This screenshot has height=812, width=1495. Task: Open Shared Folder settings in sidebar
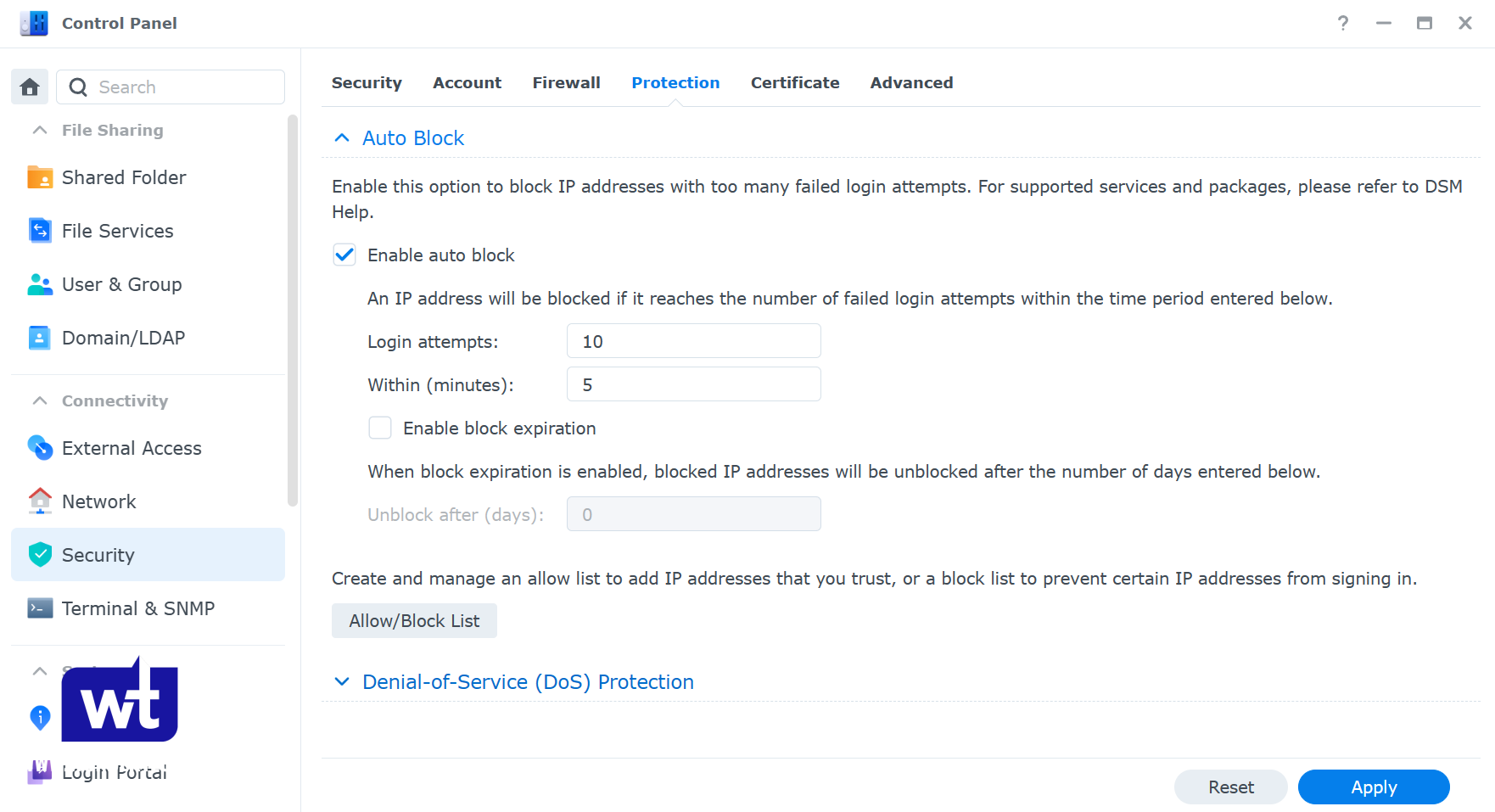[x=123, y=177]
